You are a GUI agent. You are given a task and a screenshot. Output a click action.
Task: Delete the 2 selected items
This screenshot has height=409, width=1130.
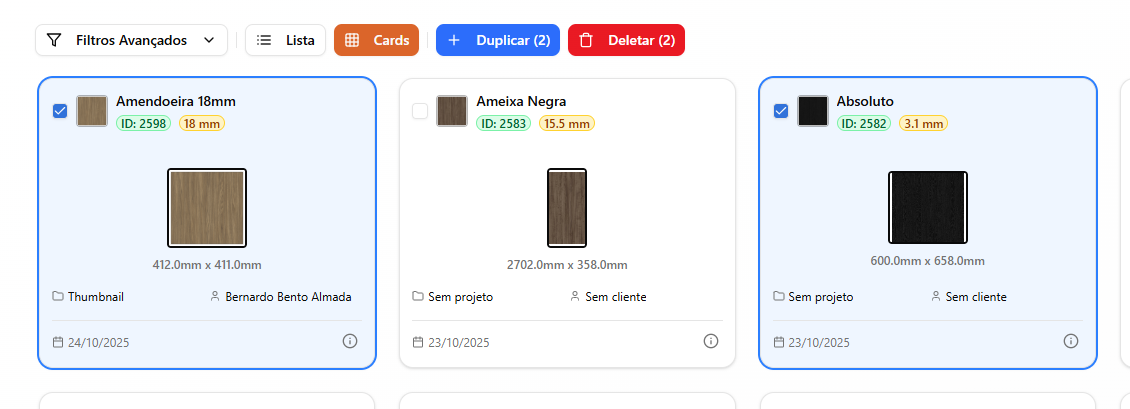(626, 40)
